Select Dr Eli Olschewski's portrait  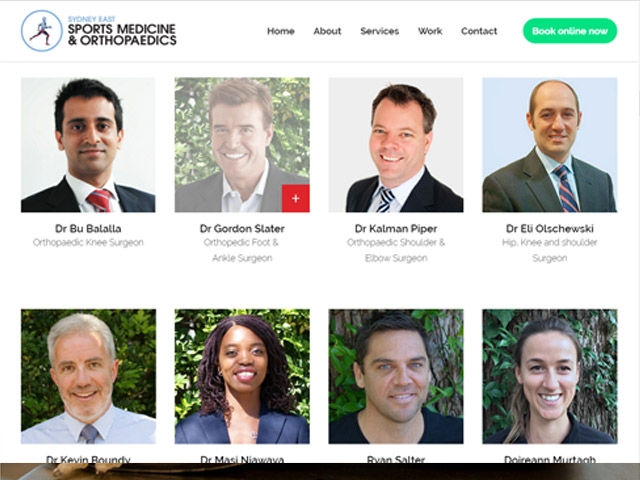550,145
